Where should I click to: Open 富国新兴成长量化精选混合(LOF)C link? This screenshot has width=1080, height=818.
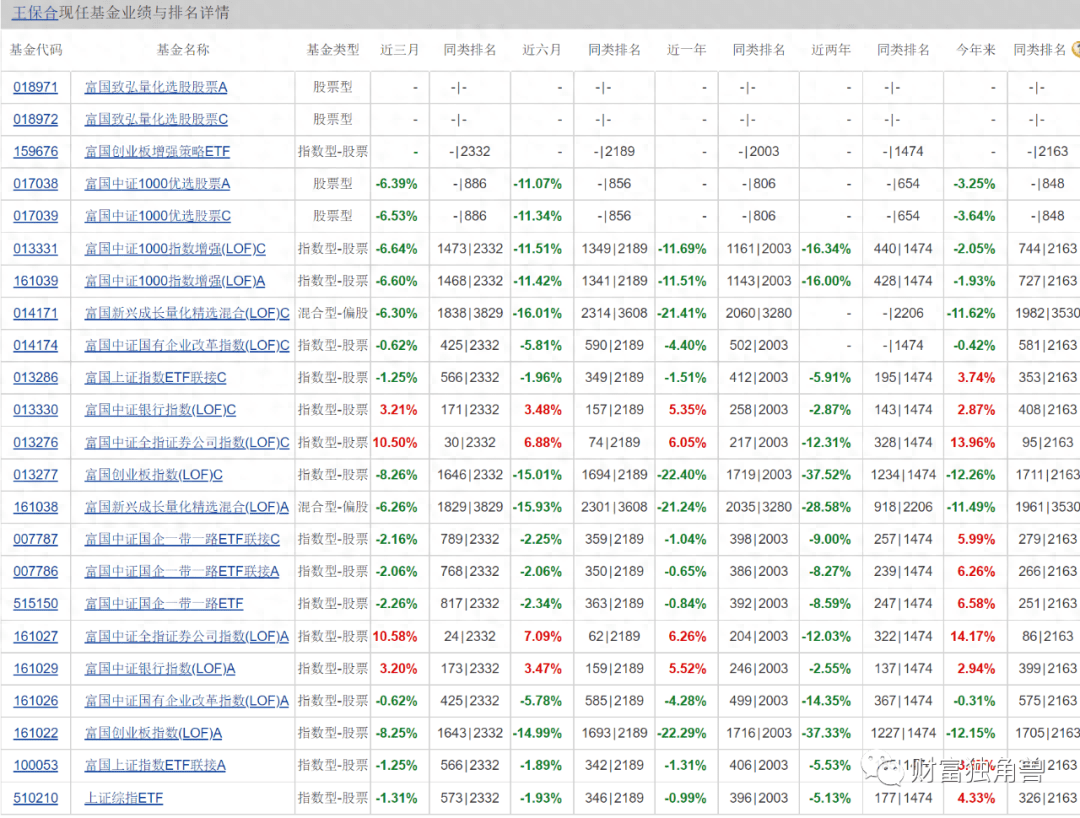[187, 313]
